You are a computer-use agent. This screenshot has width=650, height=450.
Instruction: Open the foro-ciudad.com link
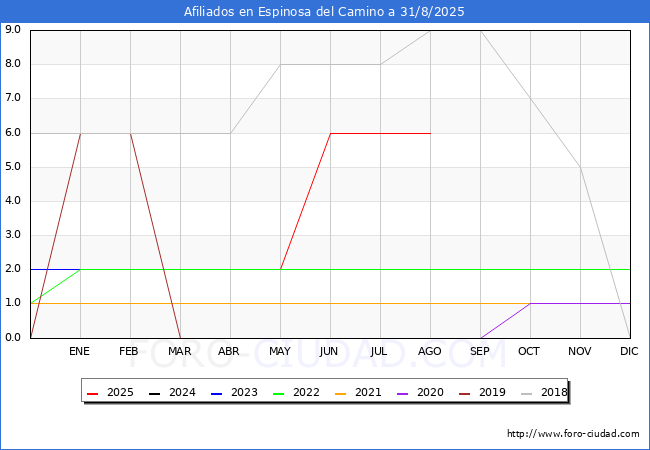(x=573, y=434)
